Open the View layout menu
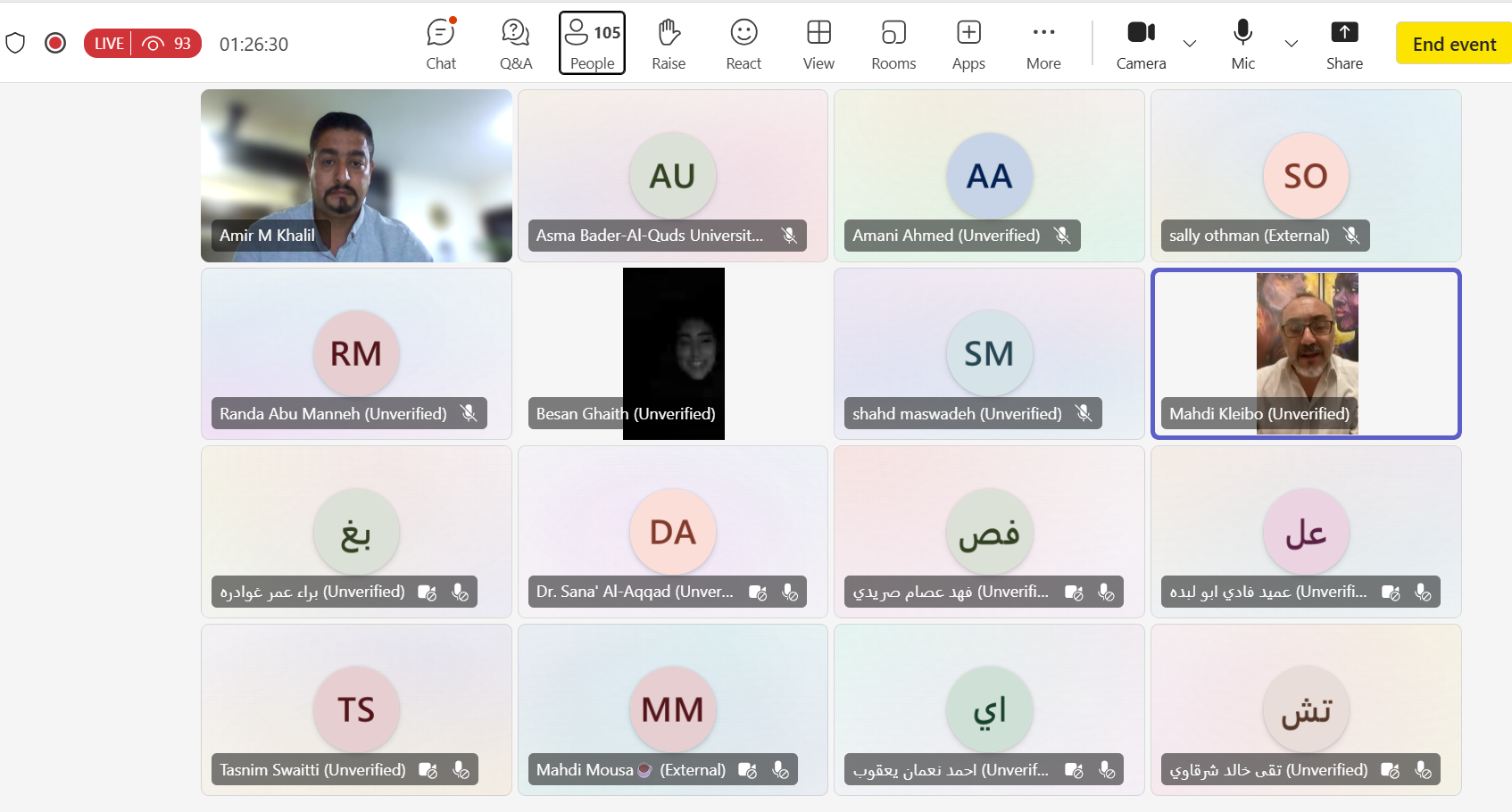Viewport: 1512px width, 812px height. coord(818,44)
